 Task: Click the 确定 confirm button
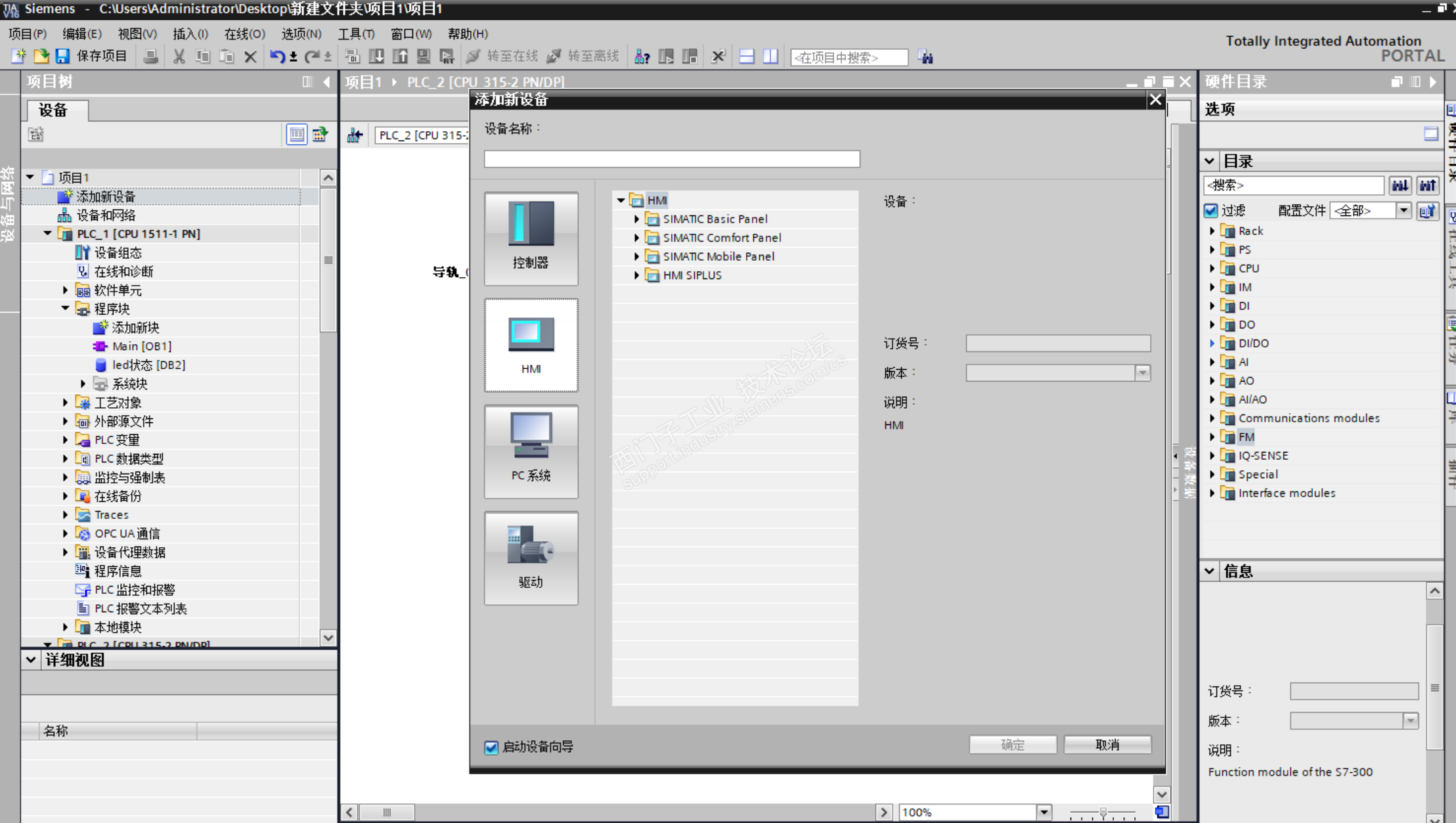[x=1012, y=744]
